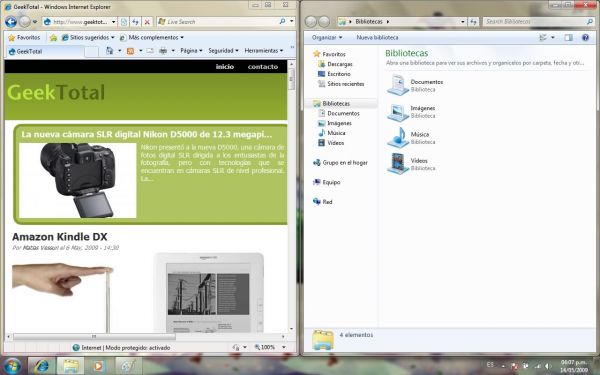Click Nueva biblioteca button

pos(377,38)
